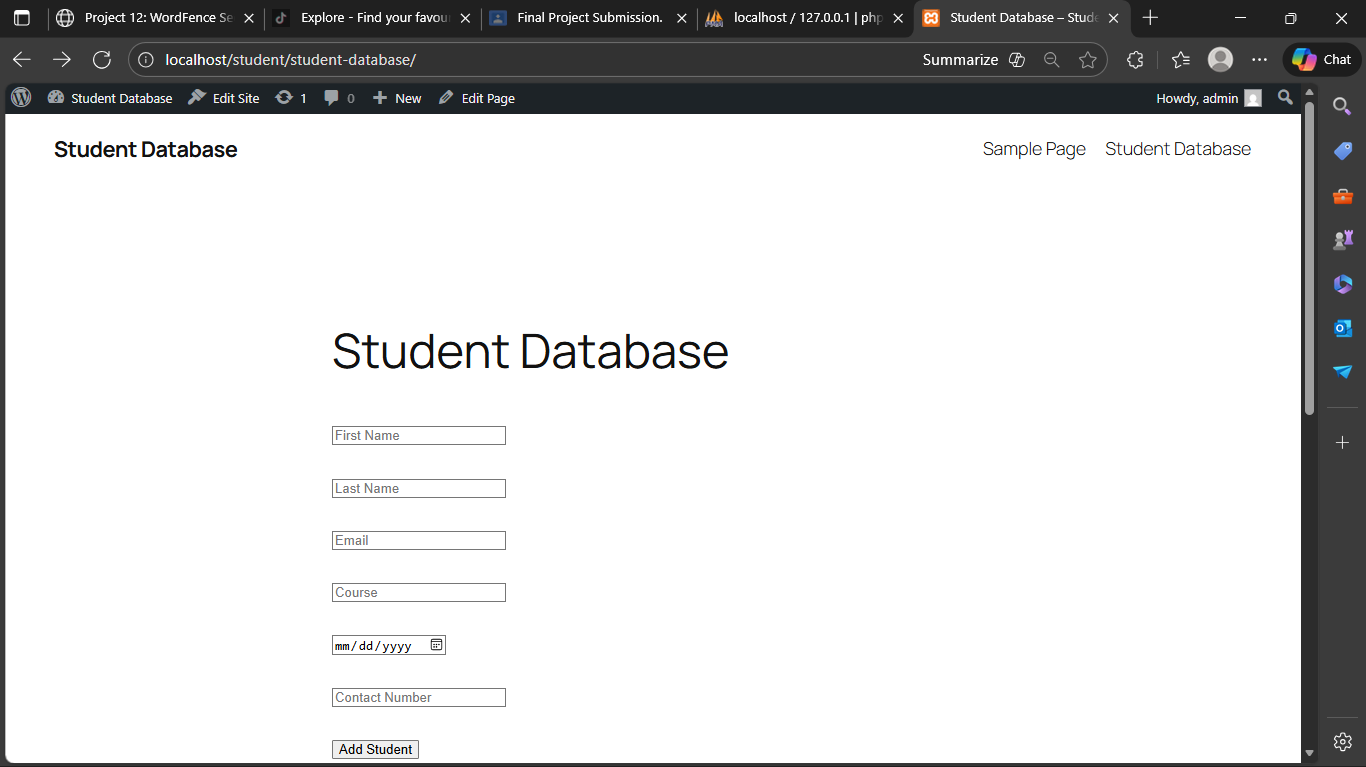
Task: Open Copilot Chat button
Action: pyautogui.click(x=1322, y=60)
